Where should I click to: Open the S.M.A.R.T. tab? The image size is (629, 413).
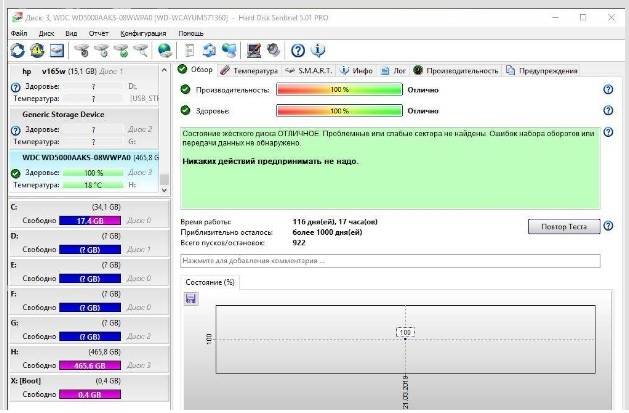click(308, 71)
